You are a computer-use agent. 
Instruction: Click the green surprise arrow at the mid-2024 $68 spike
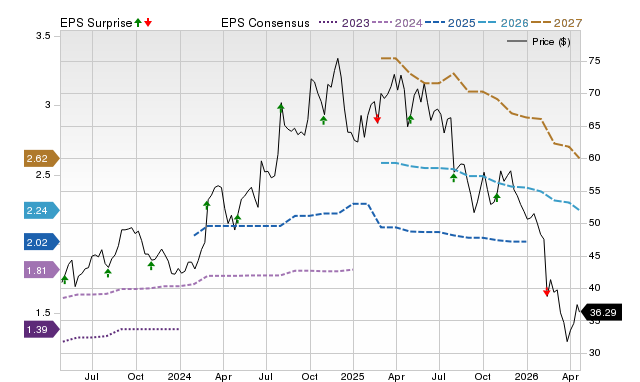(x=281, y=108)
